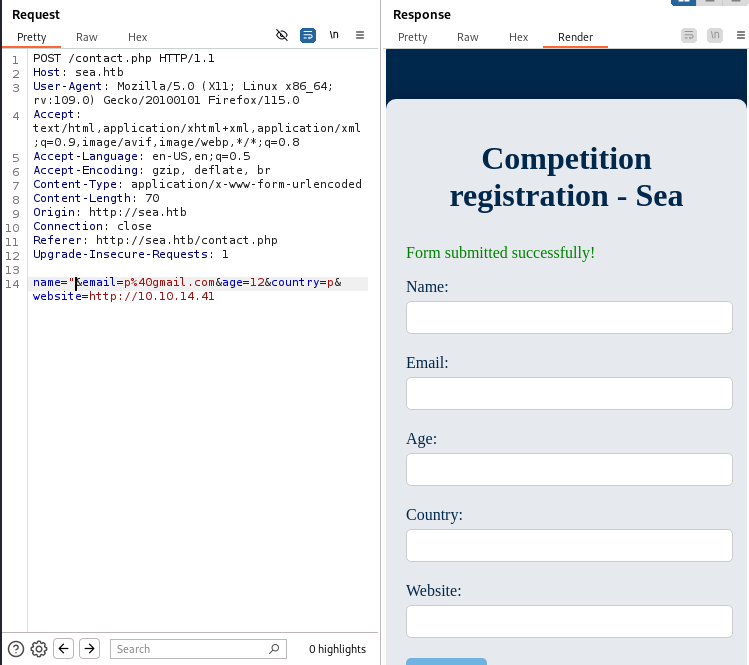The height and width of the screenshot is (665, 749).
Task: Click the Name input field
Action: [x=569, y=318]
